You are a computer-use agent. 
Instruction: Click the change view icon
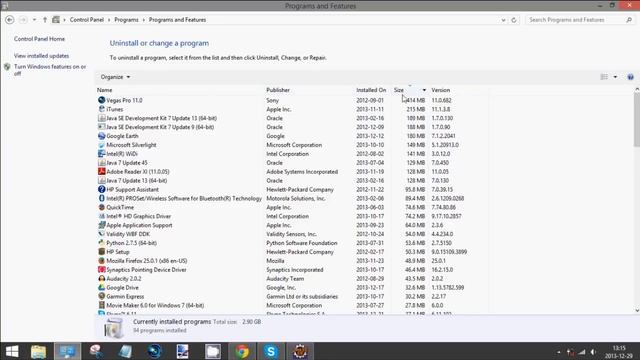point(604,77)
